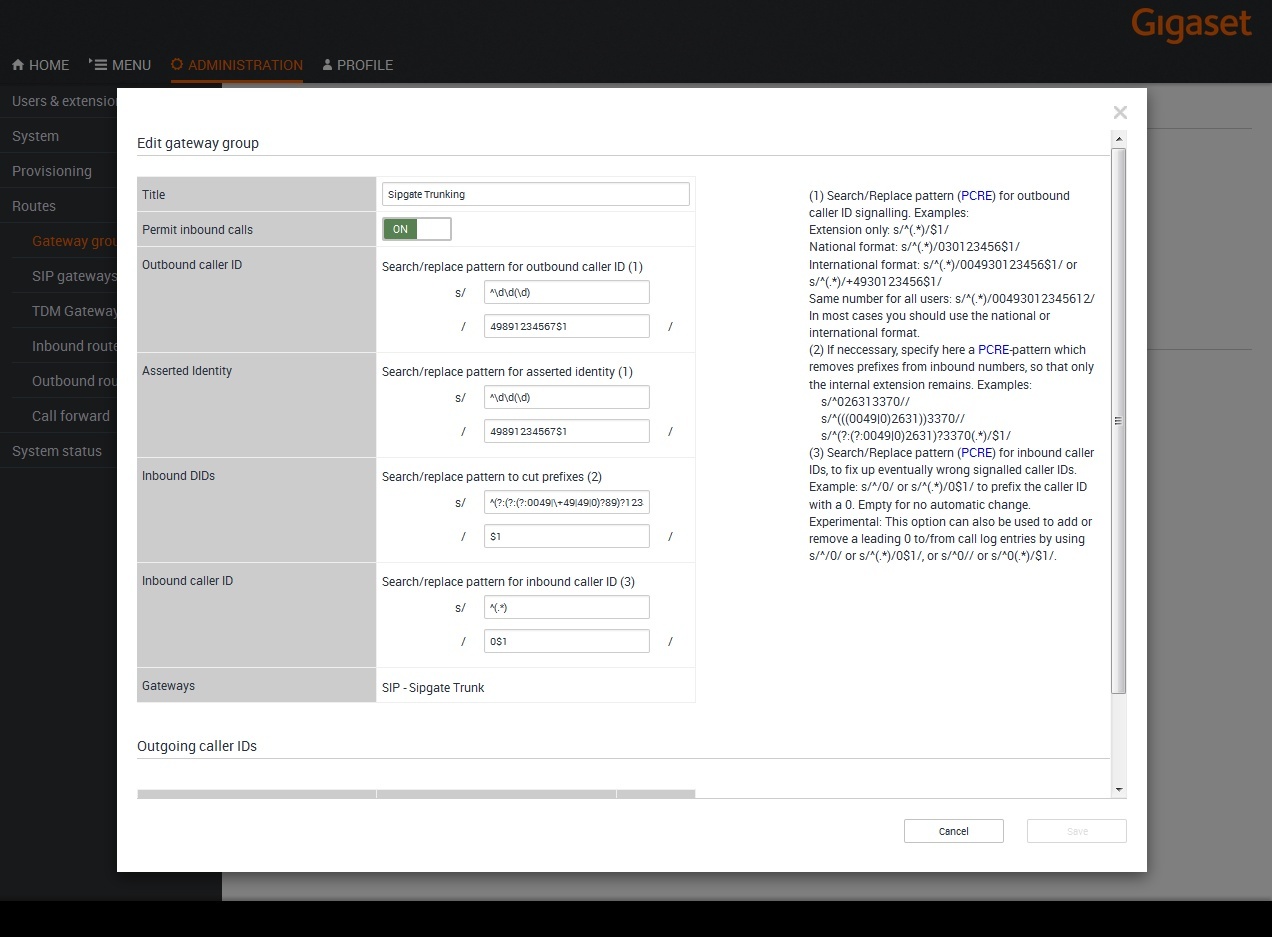Click asserted identity replace pattern field

[x=567, y=431]
